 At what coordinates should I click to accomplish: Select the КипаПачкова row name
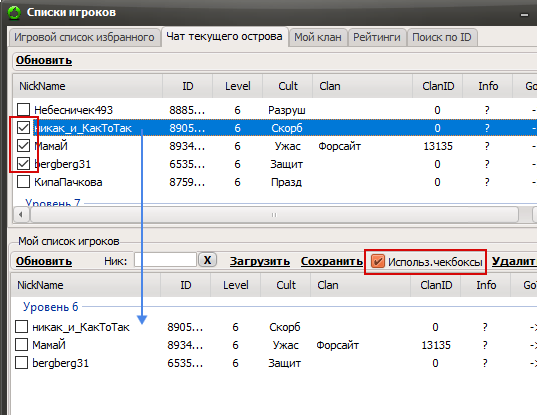click(68, 182)
